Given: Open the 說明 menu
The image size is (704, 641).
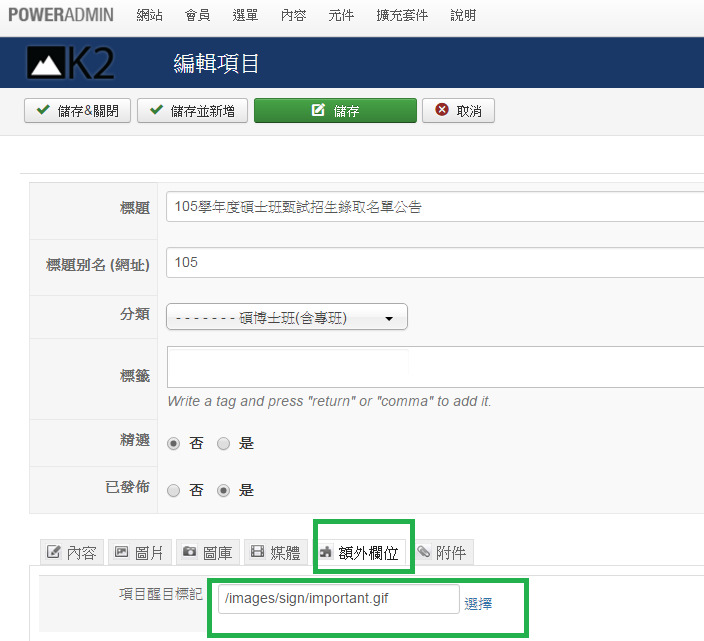Looking at the screenshot, I should tap(463, 15).
